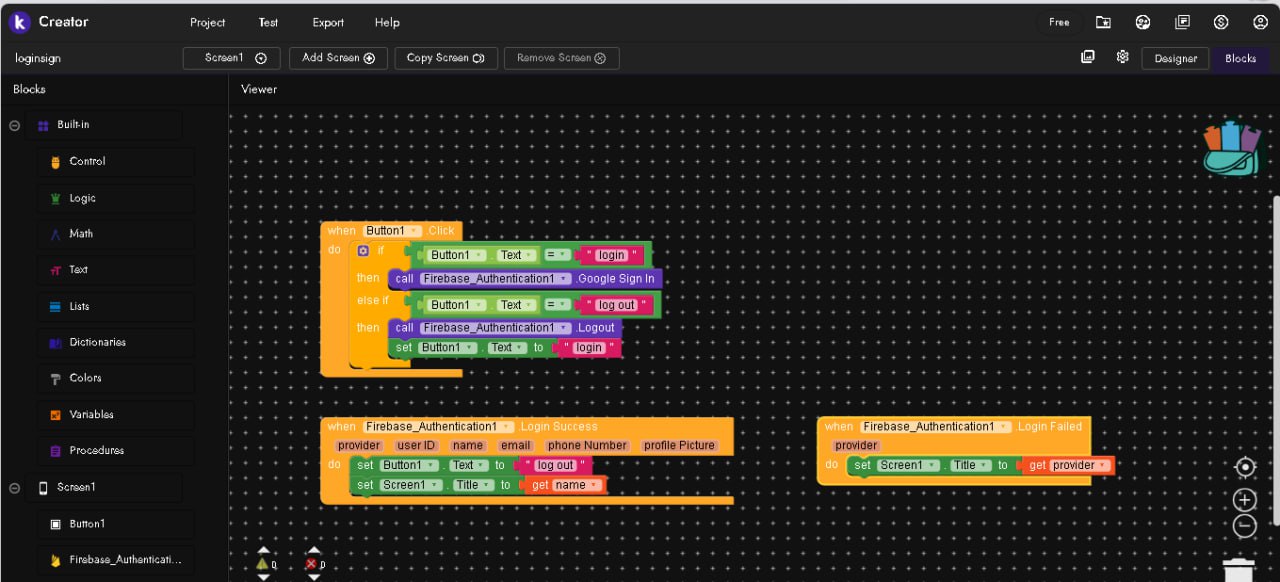Click the zoom in plus button

point(1244,500)
